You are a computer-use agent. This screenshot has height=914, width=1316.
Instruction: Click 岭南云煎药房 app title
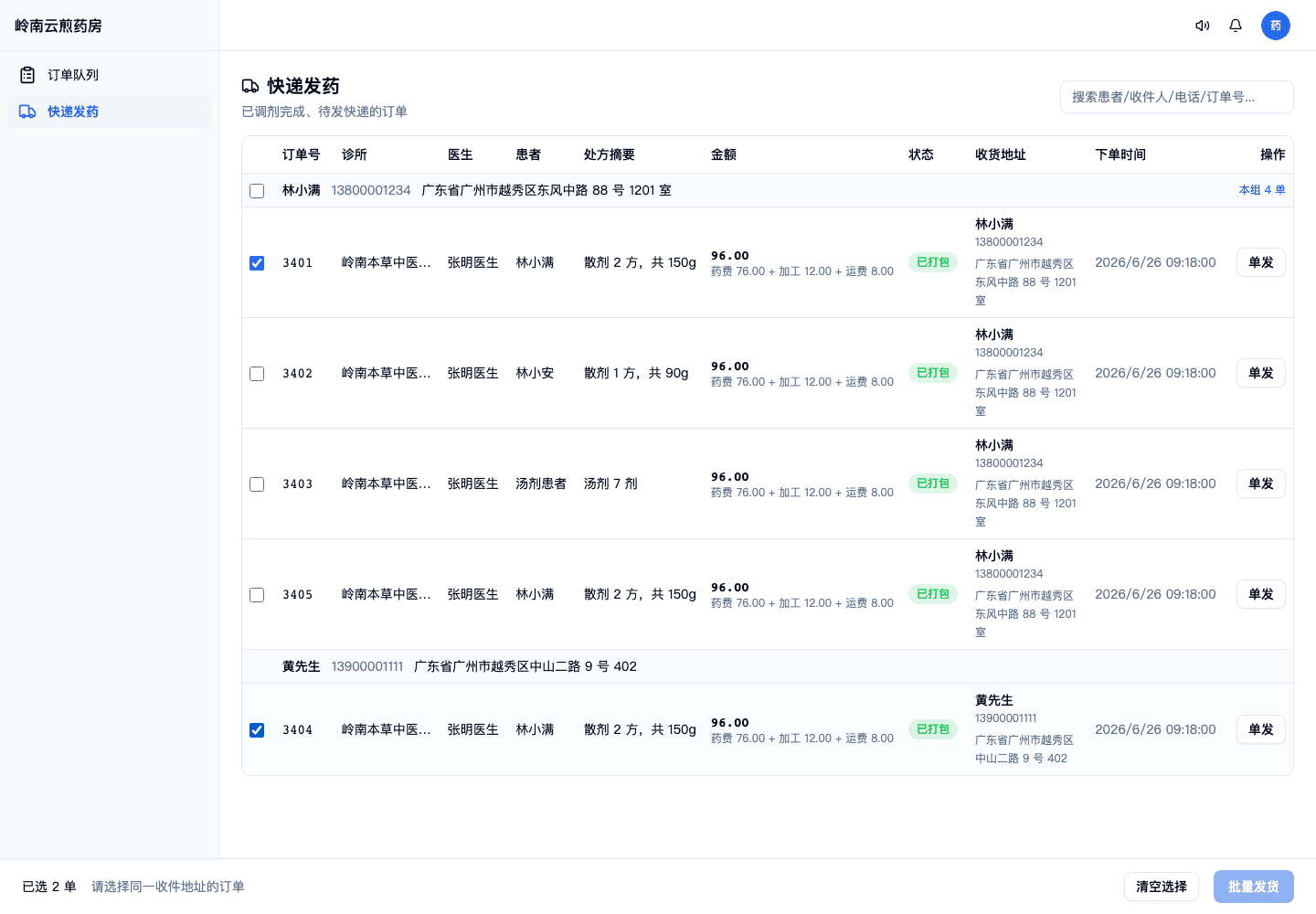tap(58, 26)
